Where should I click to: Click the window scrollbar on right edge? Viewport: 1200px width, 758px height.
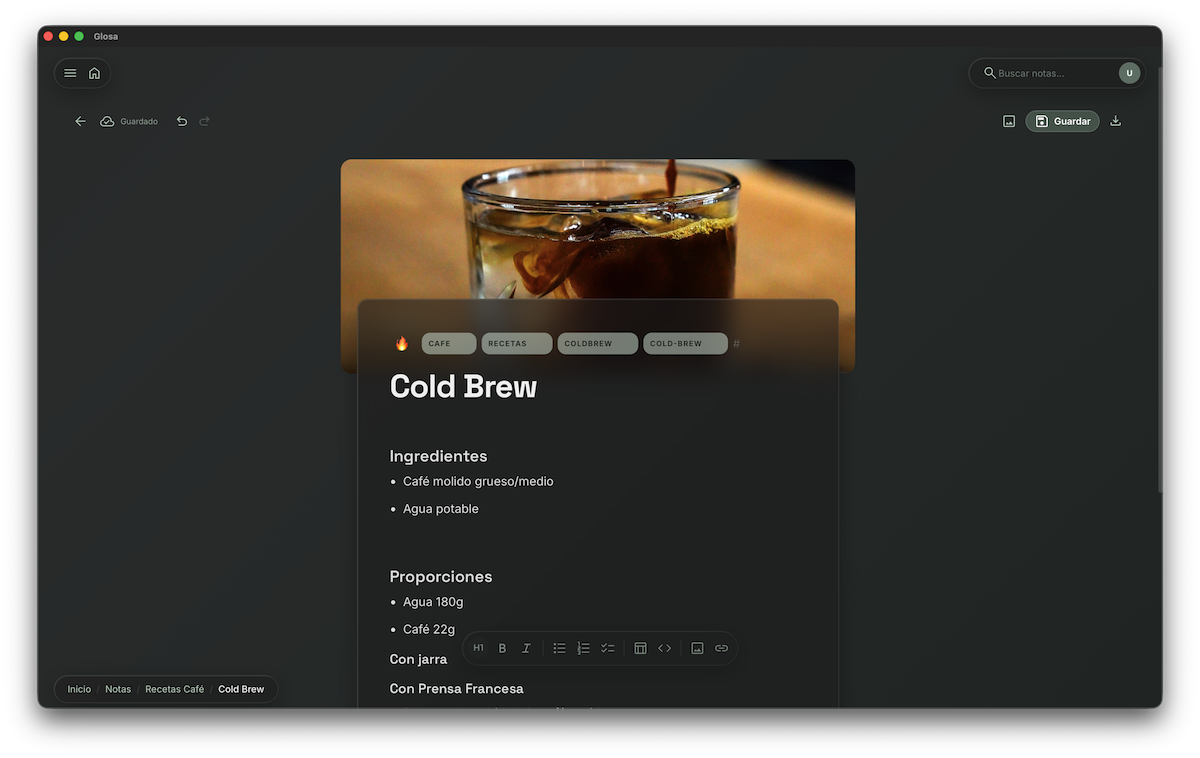1160,280
